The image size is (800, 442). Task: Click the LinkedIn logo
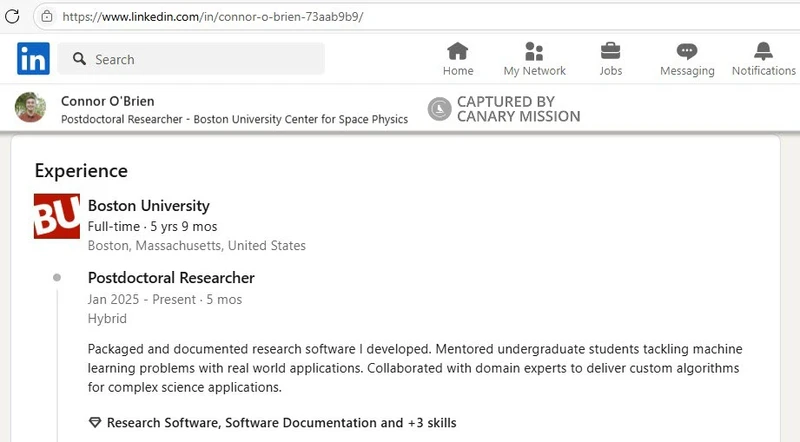tap(33, 59)
